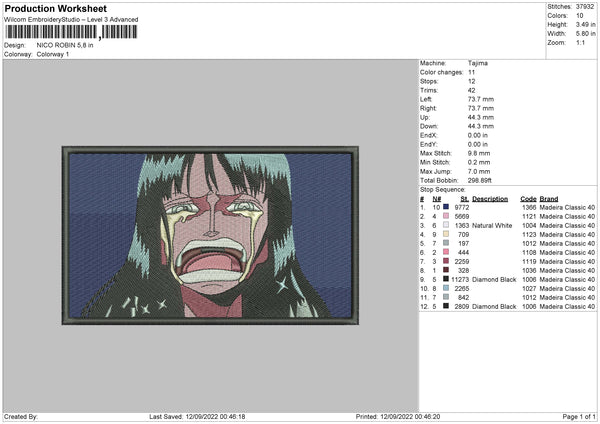Image resolution: width=600 pixels, height=424 pixels.
Task: Click the thread code '1027' in row 10
Action: pos(529,289)
